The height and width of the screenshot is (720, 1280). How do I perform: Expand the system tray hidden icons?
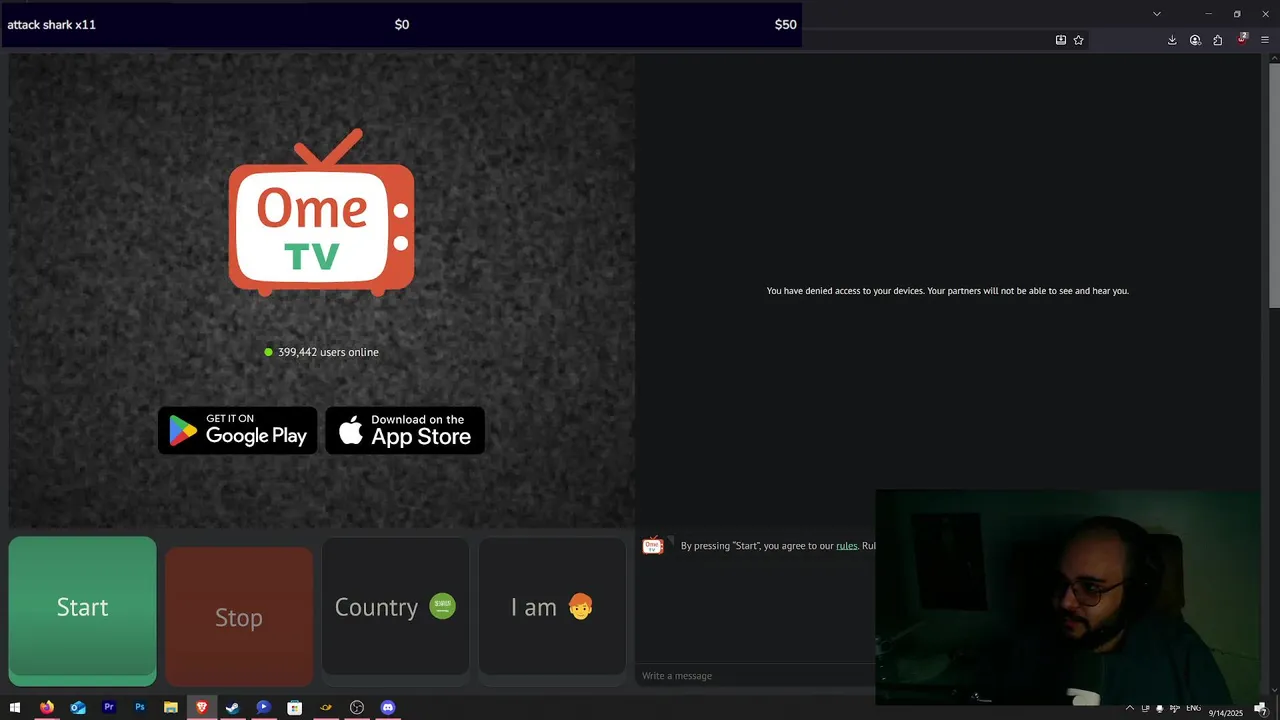(x=1130, y=708)
